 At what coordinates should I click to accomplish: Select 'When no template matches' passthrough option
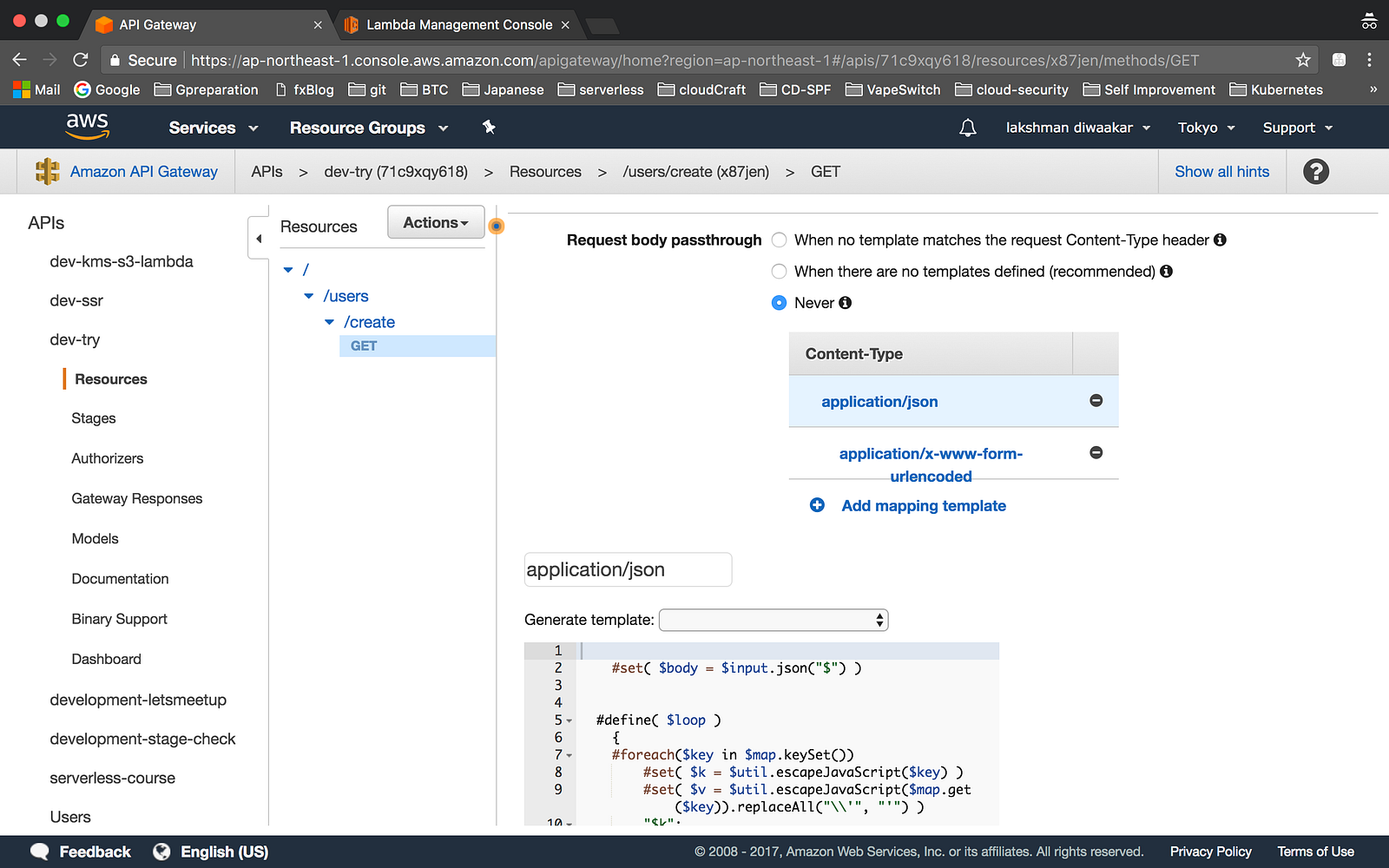click(780, 240)
